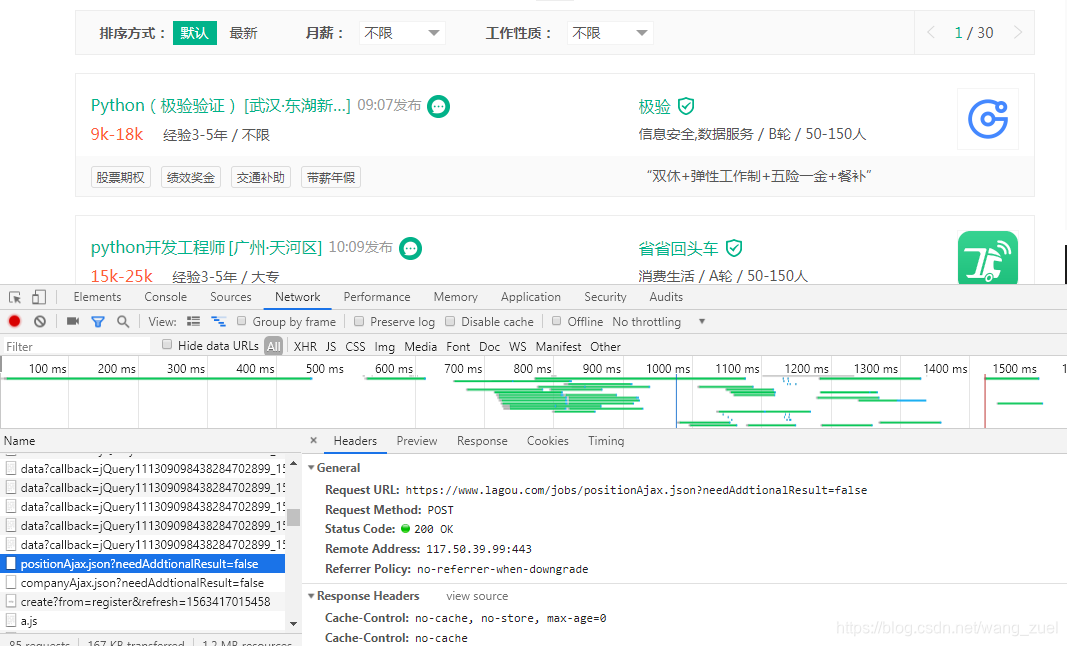
Task: Toggle the overview waterfall view icon
Action: 218,321
